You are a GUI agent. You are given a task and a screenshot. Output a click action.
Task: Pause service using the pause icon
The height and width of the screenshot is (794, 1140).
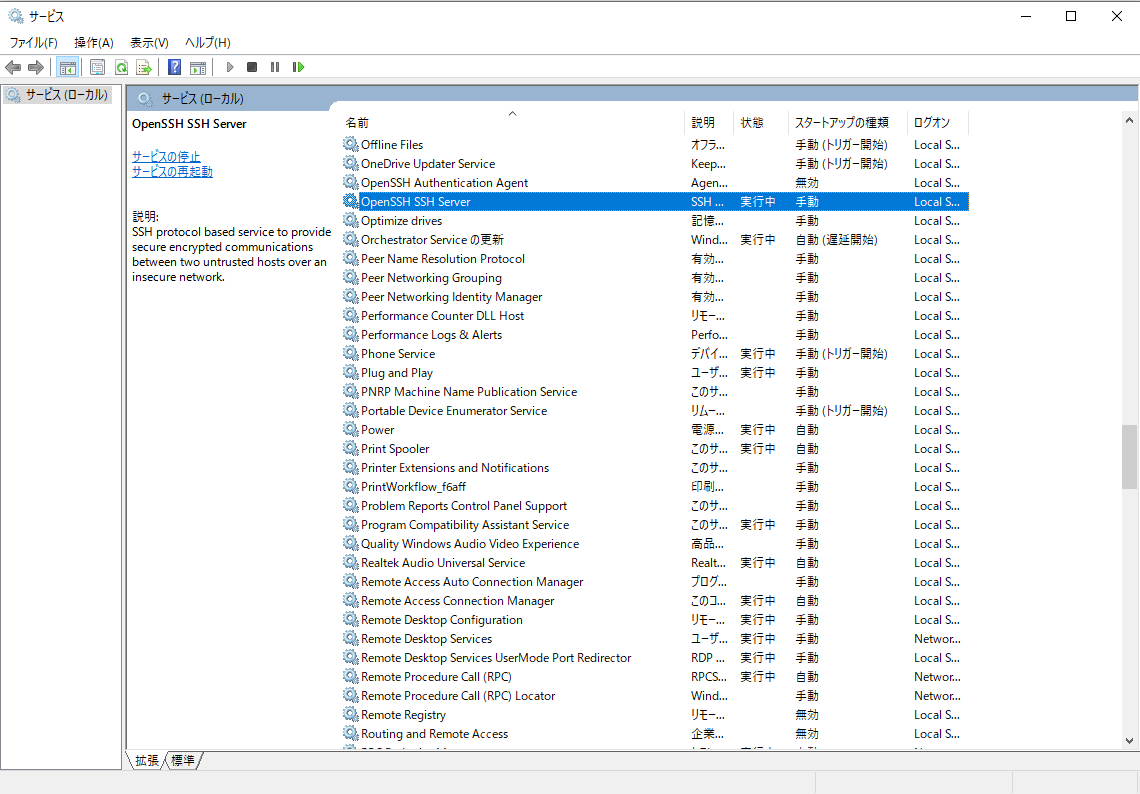coord(275,67)
